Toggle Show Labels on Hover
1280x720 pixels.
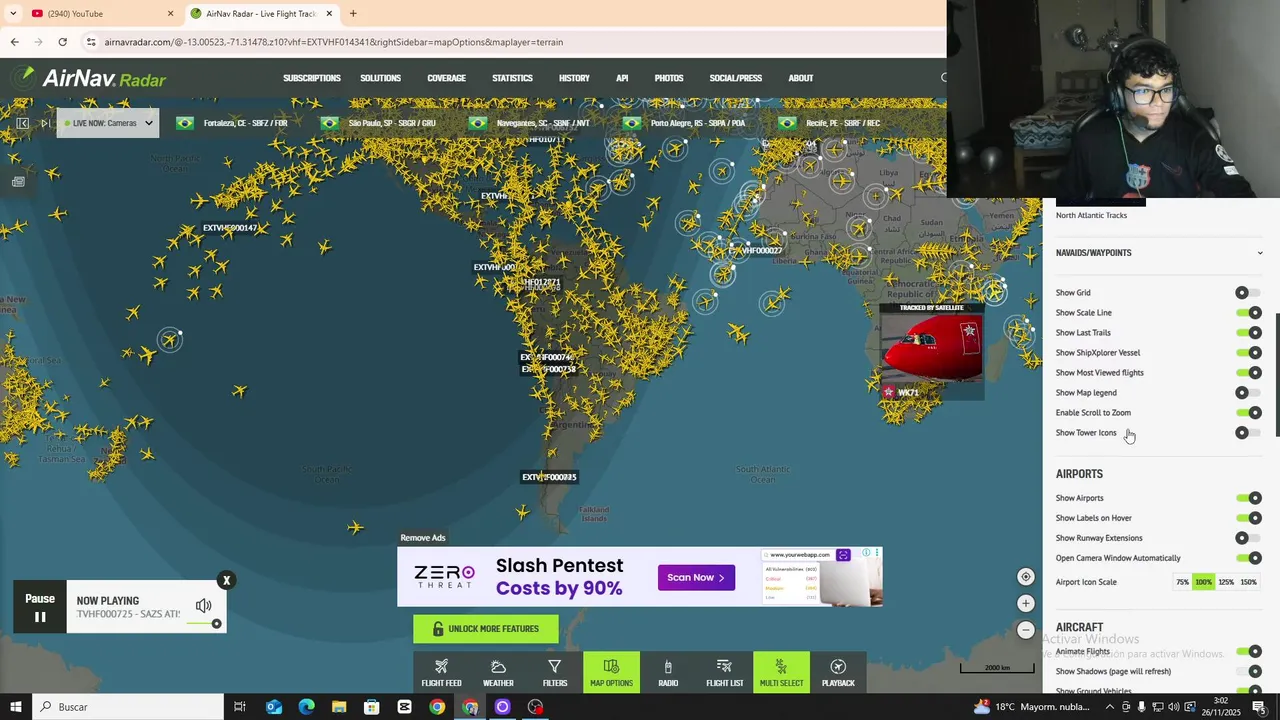point(1249,518)
